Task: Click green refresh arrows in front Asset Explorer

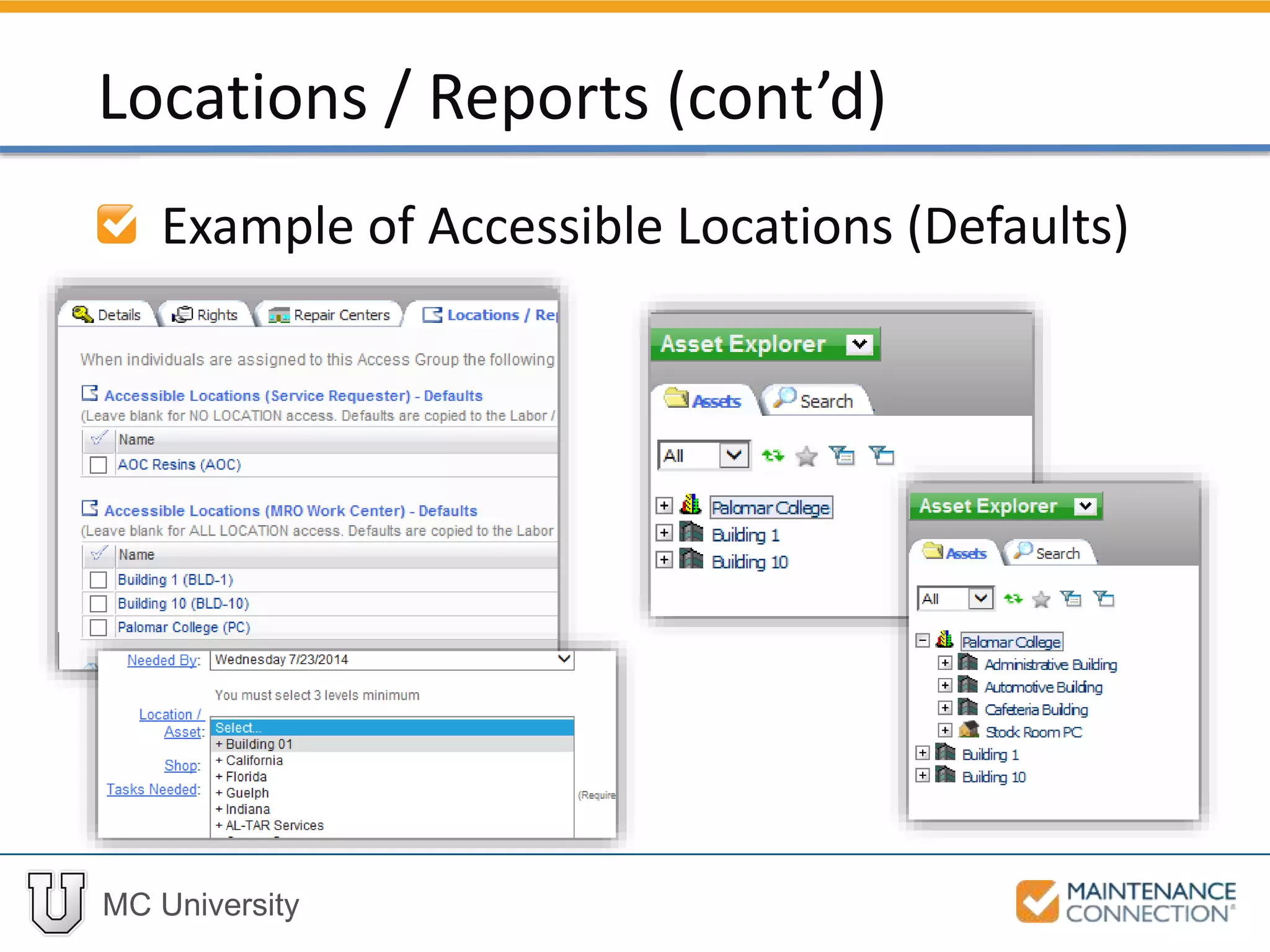Action: [1013, 599]
